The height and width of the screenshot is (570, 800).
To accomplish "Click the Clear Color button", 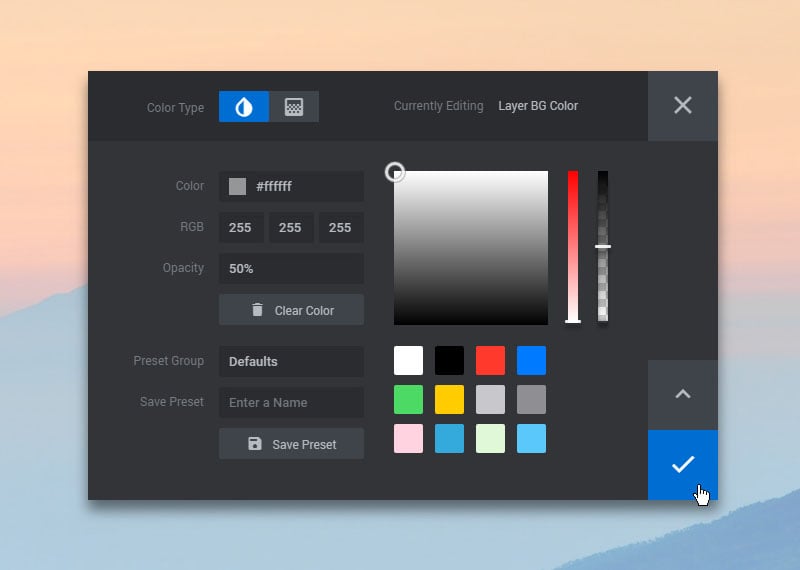I will point(291,310).
